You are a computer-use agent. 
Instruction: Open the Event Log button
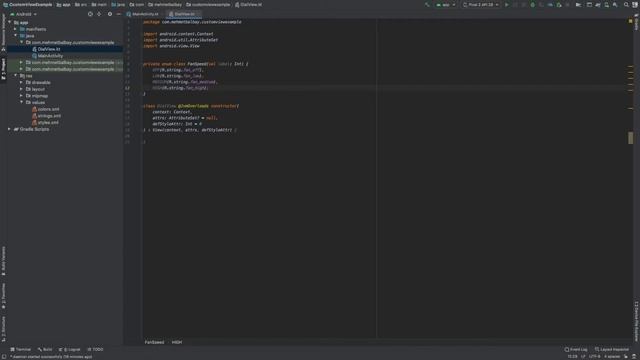[x=576, y=349]
